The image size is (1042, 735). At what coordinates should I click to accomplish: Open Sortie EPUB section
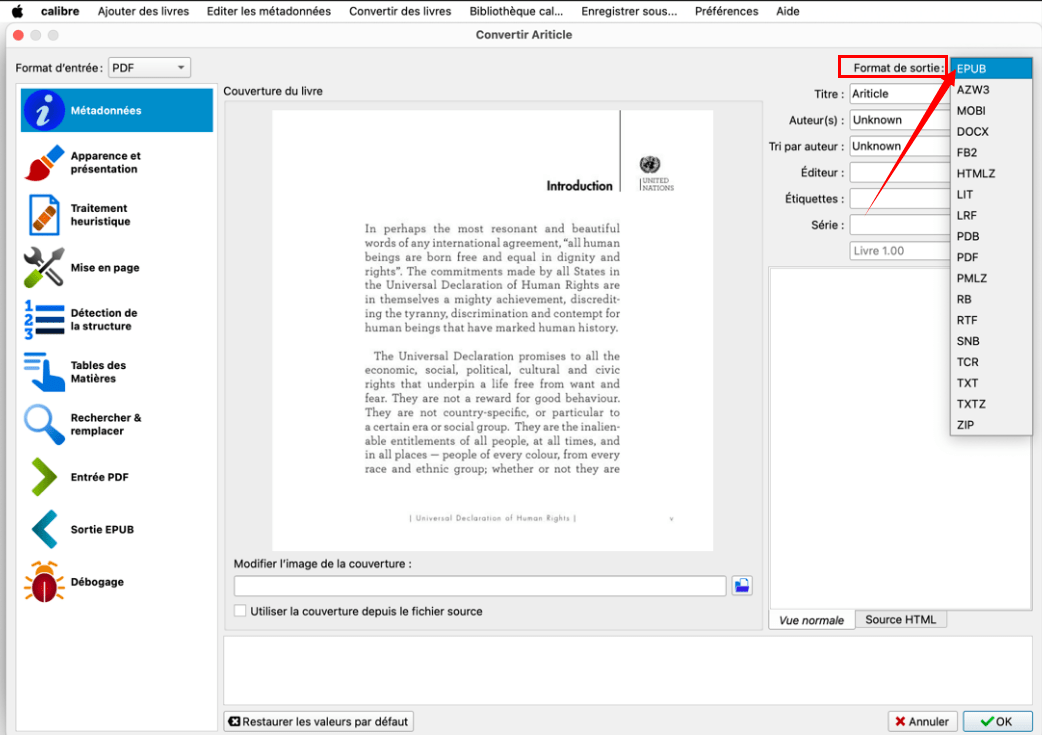coord(117,530)
